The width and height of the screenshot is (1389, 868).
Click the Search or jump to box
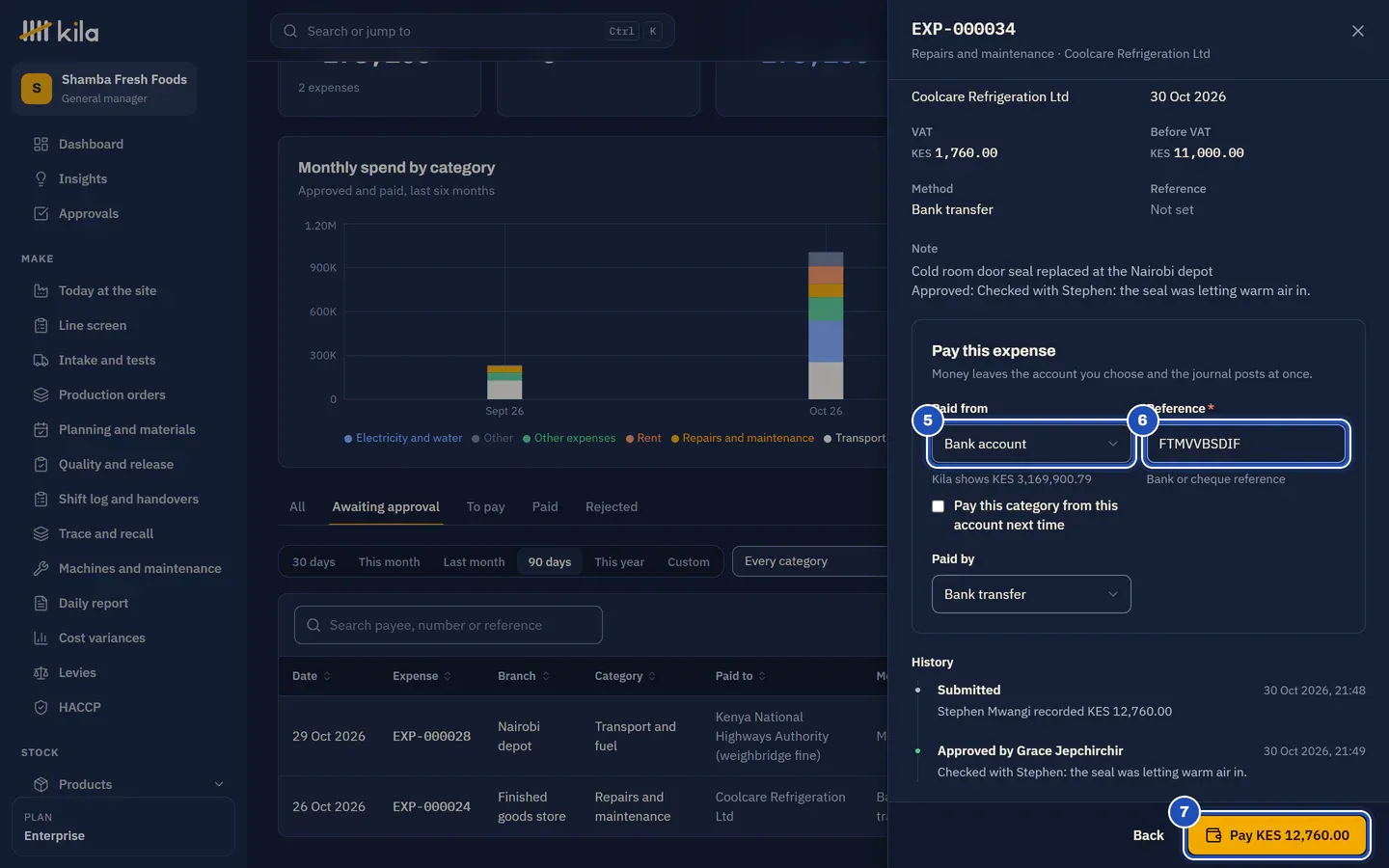click(473, 31)
